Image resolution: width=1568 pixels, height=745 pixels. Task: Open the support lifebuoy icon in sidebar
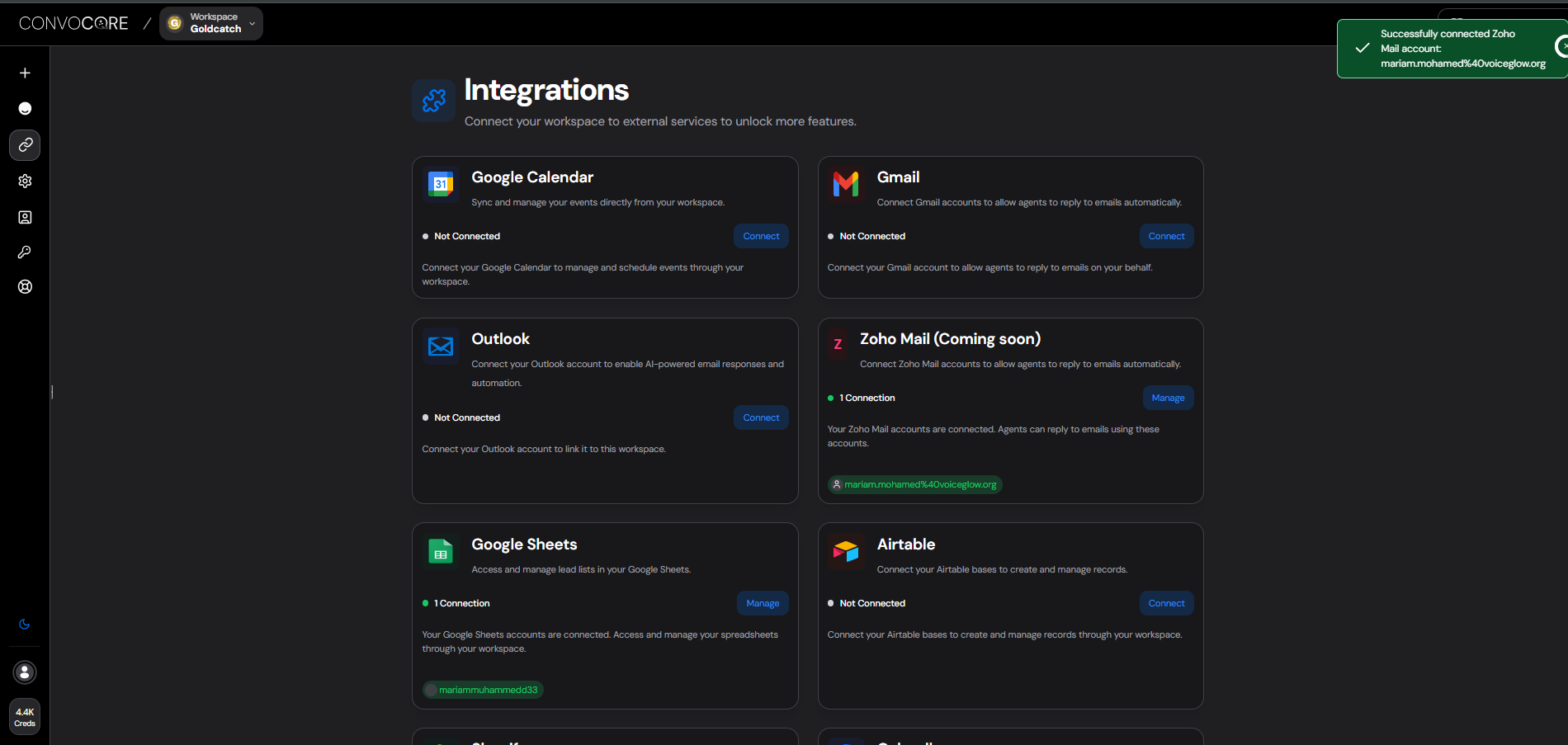(x=25, y=287)
